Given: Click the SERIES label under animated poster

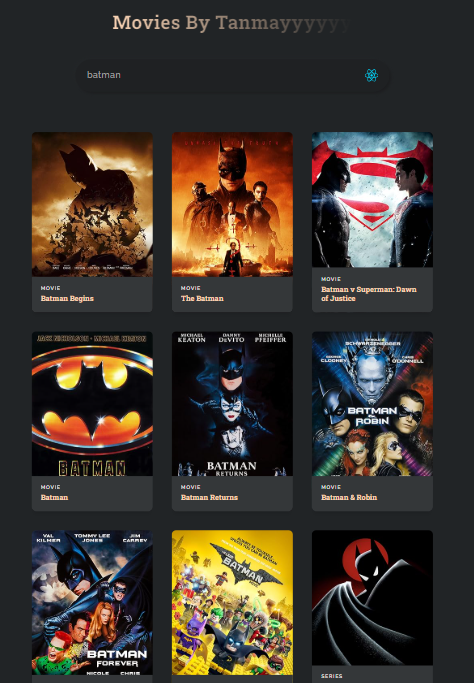Looking at the screenshot, I should pos(332,676).
